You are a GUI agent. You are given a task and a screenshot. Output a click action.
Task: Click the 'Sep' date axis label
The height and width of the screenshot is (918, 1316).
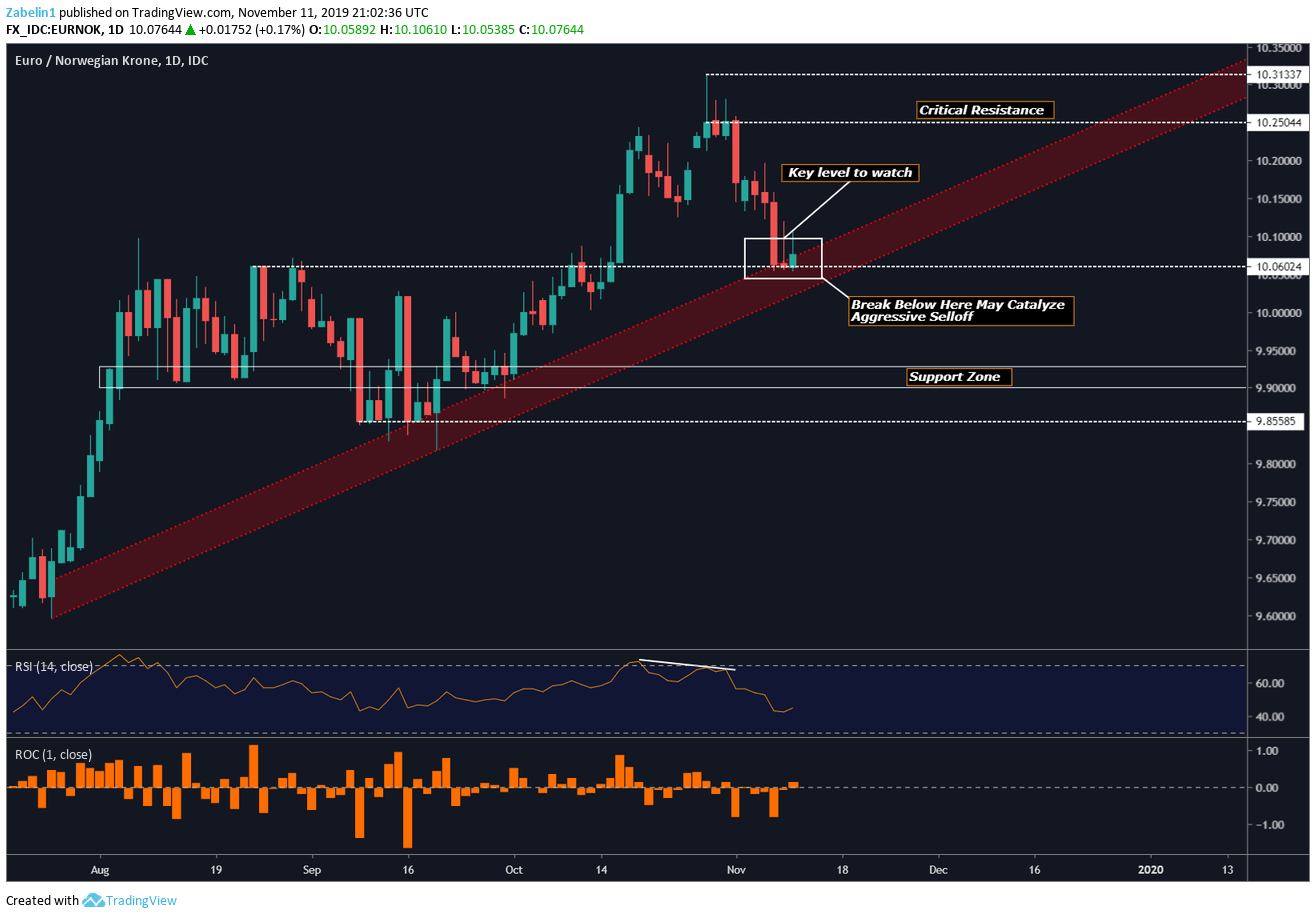(x=312, y=870)
